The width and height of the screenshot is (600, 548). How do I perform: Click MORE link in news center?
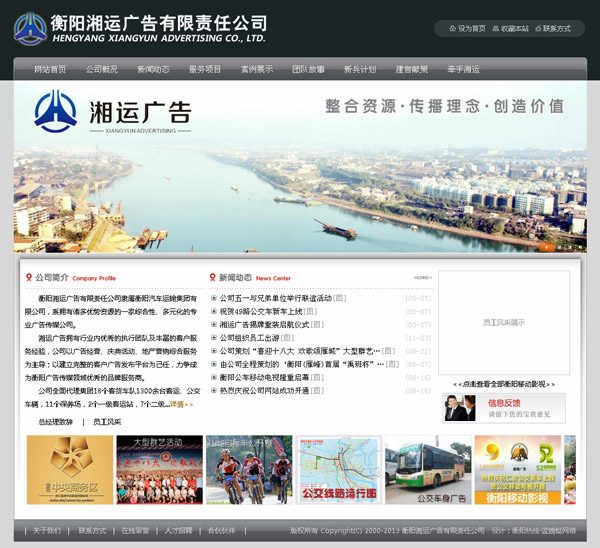423,278
